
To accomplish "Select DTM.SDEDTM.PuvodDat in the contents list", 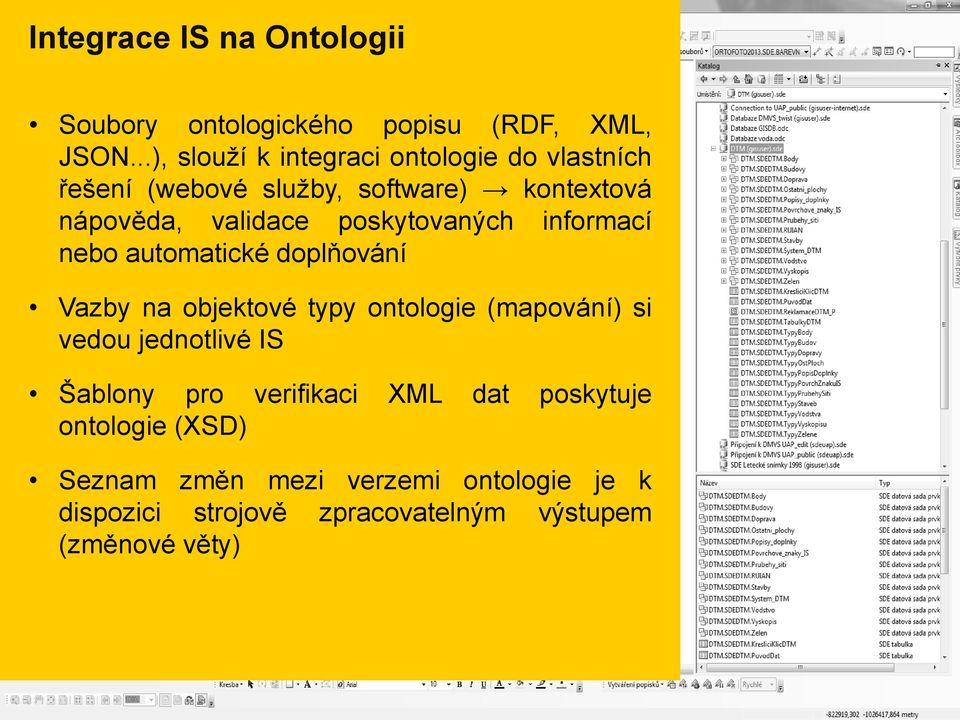I will tap(744, 656).
